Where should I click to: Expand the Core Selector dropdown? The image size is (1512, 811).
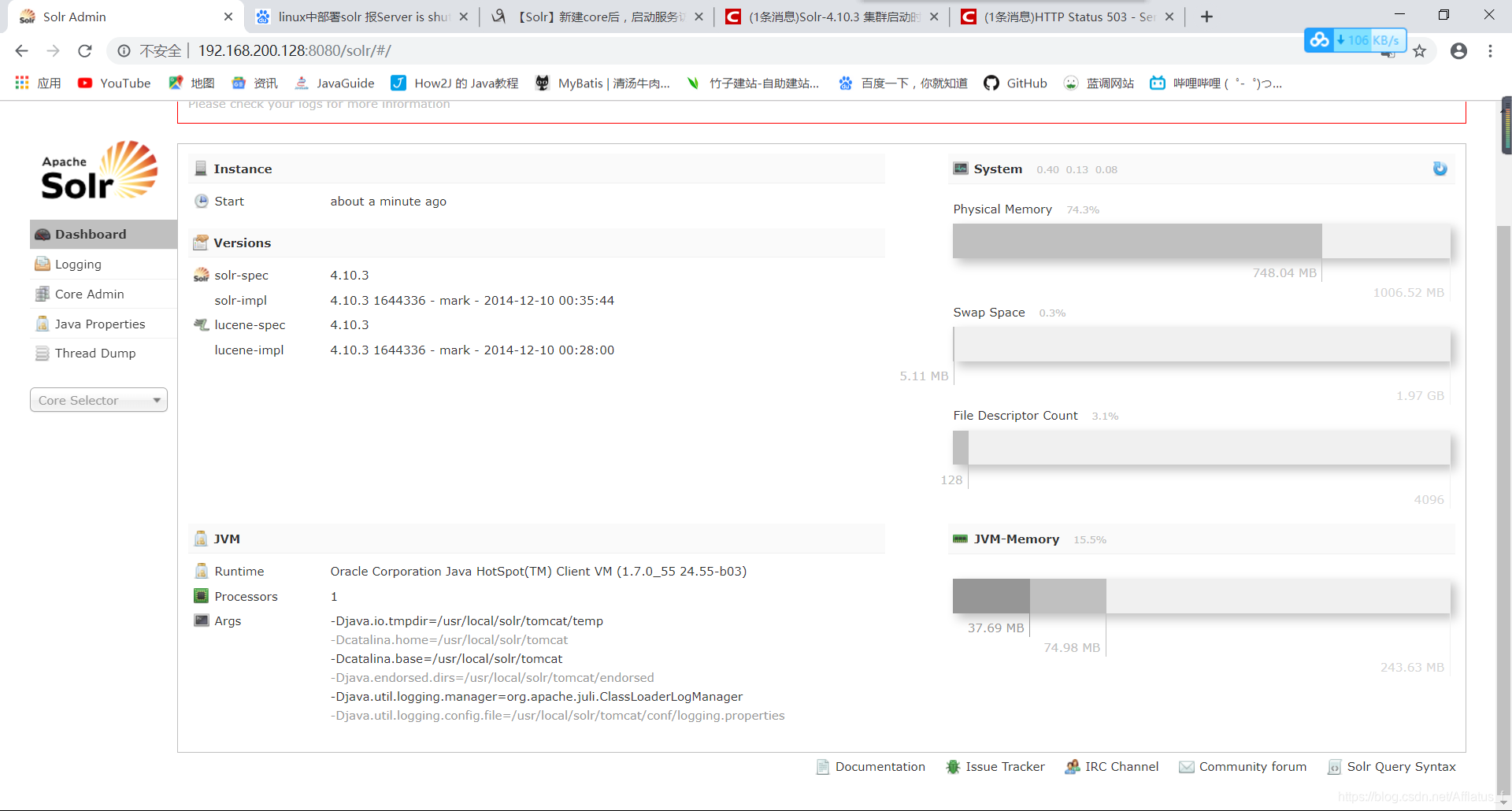point(98,400)
